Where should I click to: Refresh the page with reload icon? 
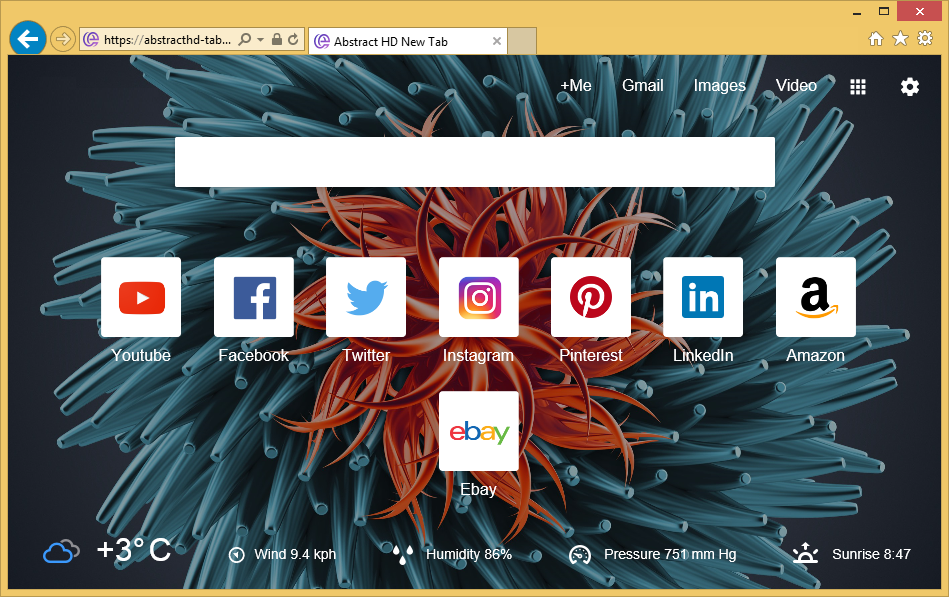point(293,40)
